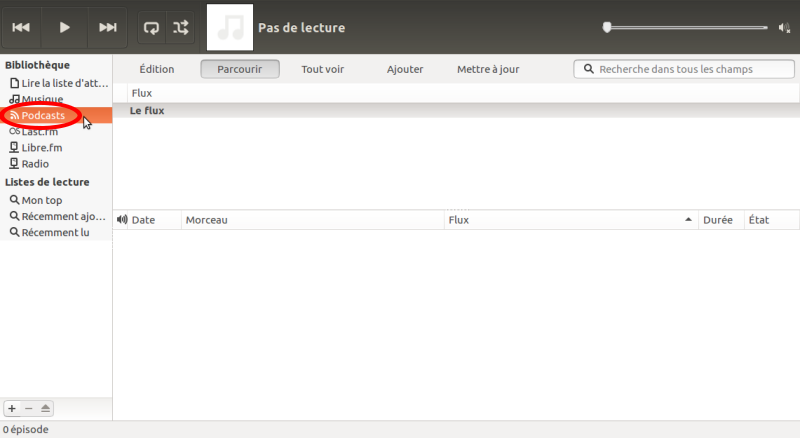Click the previous track button
800x438 pixels.
(21, 28)
